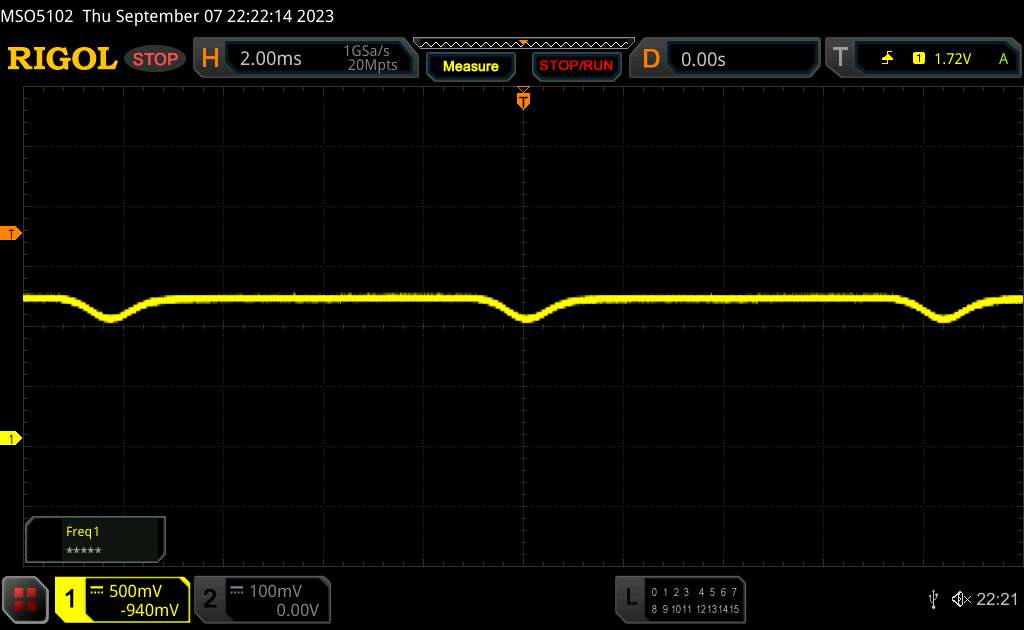The image size is (1024, 630).
Task: Toggle channel 1 with the yellow 1 label
Action: (x=70, y=599)
